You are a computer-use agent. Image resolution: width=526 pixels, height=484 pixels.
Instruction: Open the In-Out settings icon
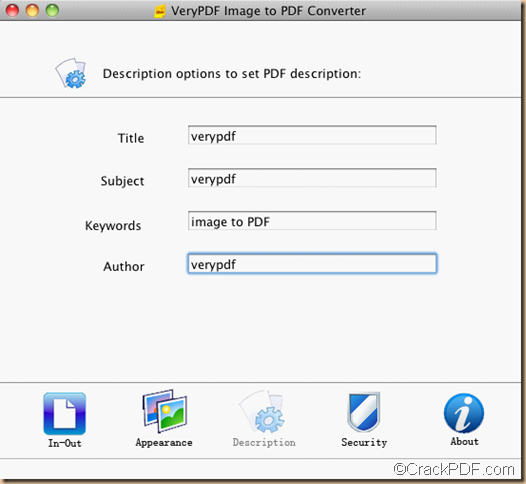[x=64, y=414]
